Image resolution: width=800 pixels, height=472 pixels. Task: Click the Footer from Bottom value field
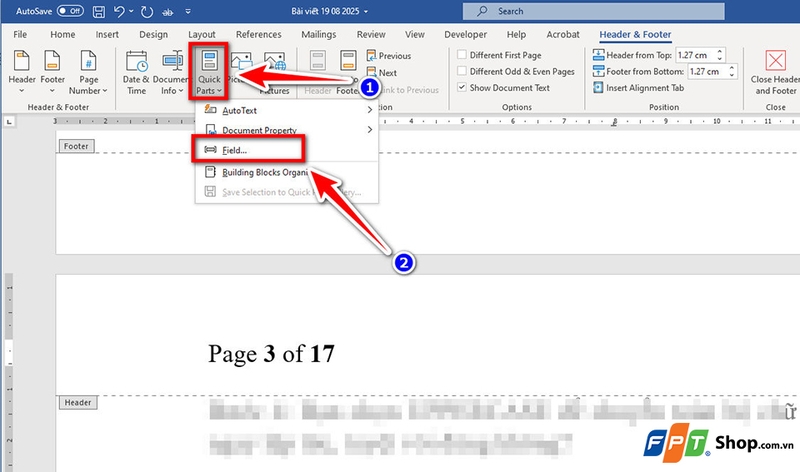(706, 71)
